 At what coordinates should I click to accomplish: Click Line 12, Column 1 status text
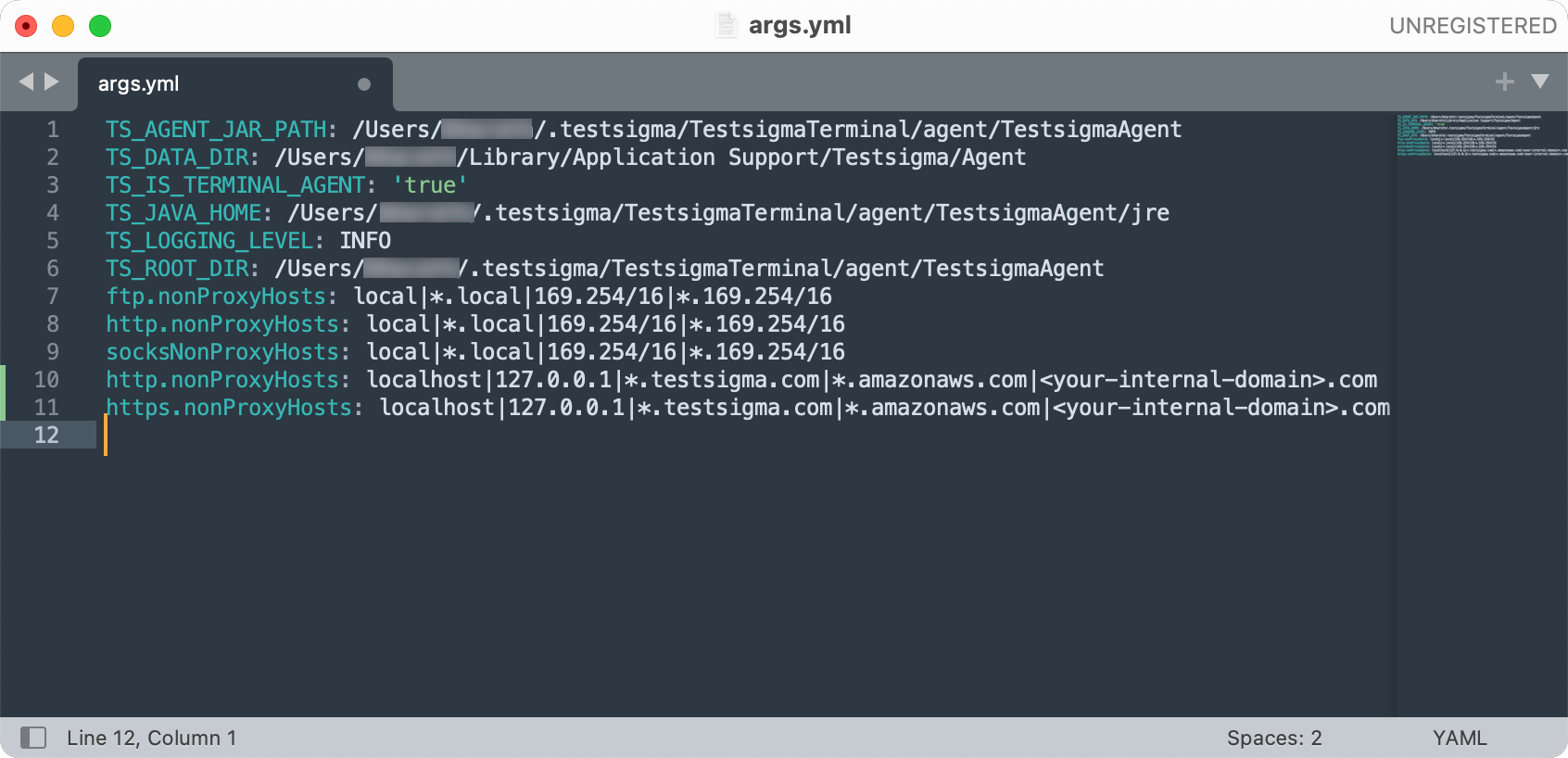(152, 738)
